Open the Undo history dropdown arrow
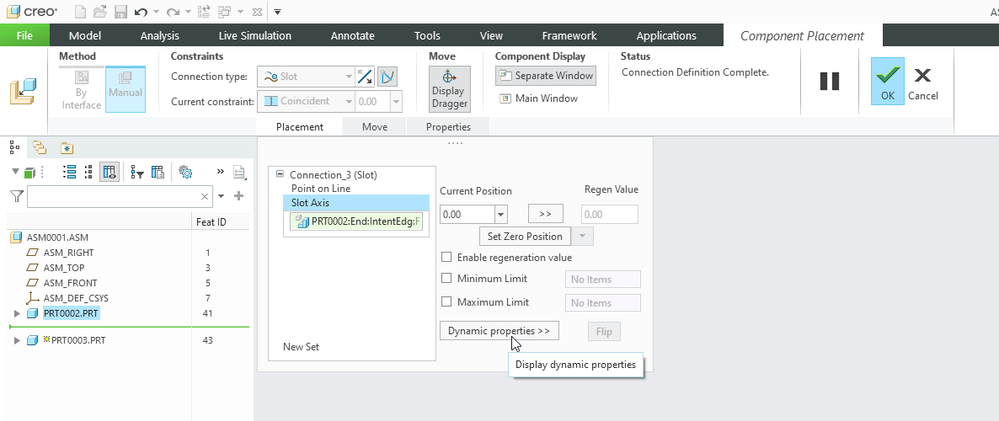The width and height of the screenshot is (999, 421). 156,12
